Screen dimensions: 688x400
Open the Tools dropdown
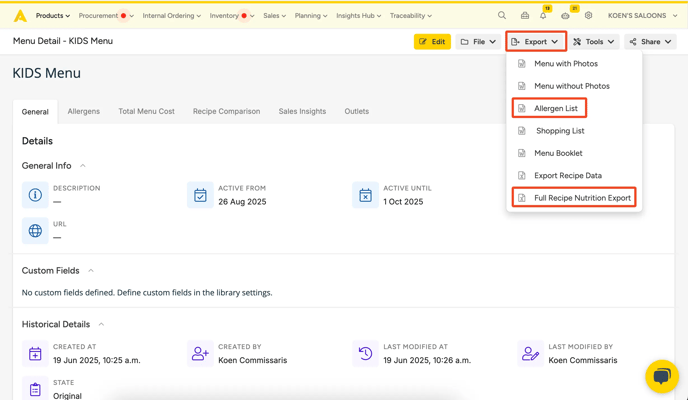pos(594,42)
